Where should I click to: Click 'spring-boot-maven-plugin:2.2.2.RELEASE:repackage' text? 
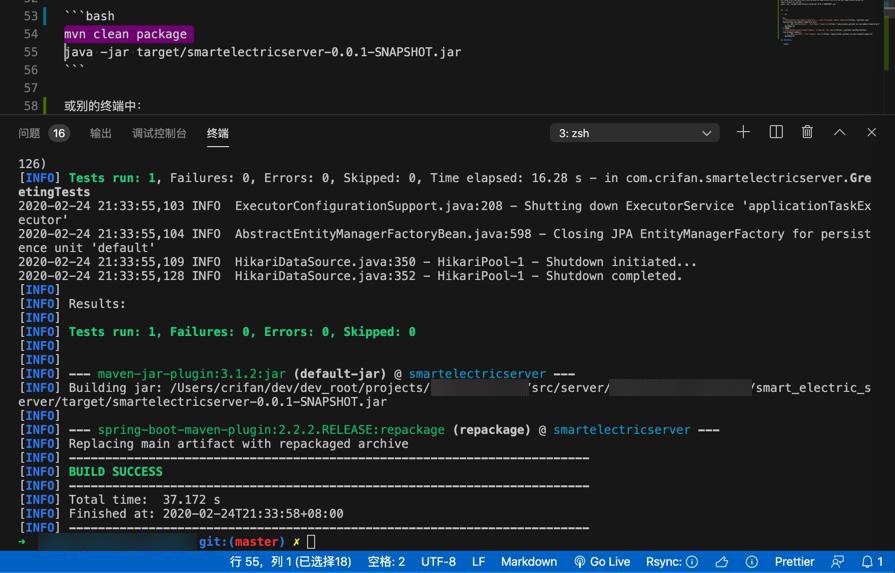click(x=271, y=430)
